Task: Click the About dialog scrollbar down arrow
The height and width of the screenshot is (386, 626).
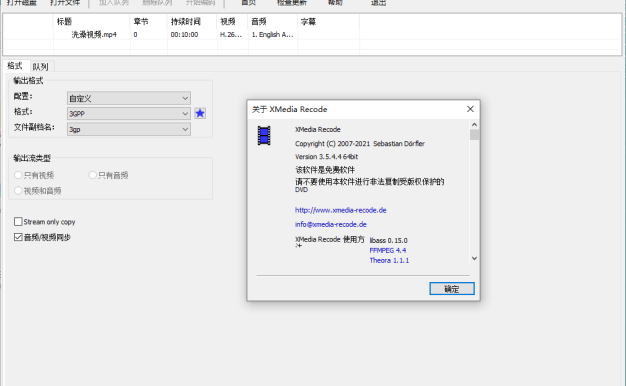Action: tap(474, 258)
